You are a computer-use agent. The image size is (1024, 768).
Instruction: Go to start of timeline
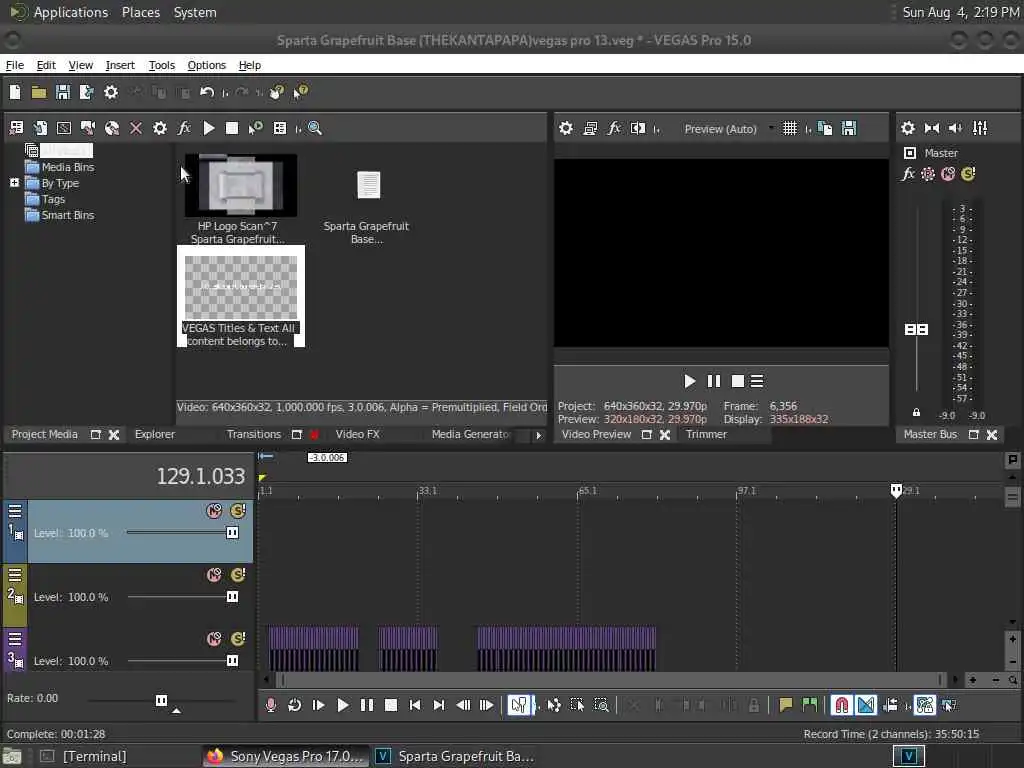(x=415, y=705)
